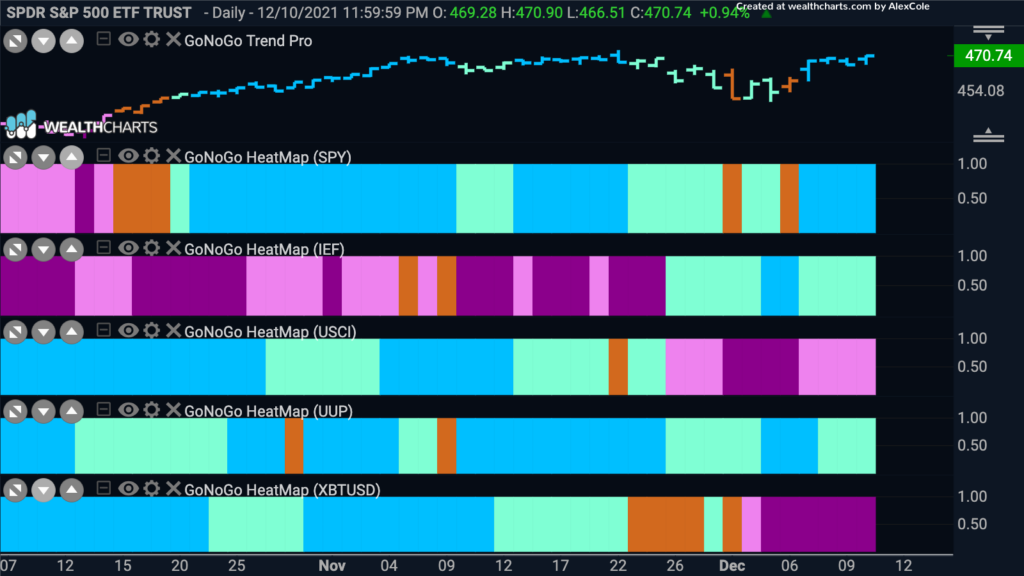Move HeatMap (SPY) pane down

[43, 157]
